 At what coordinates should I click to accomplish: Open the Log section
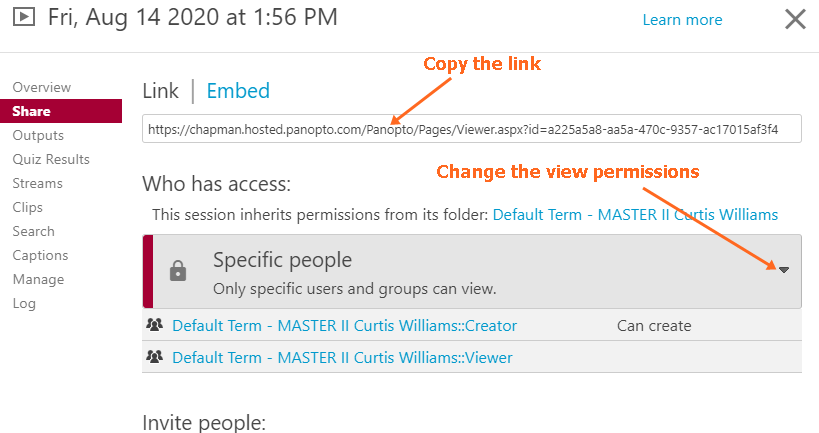[x=24, y=303]
